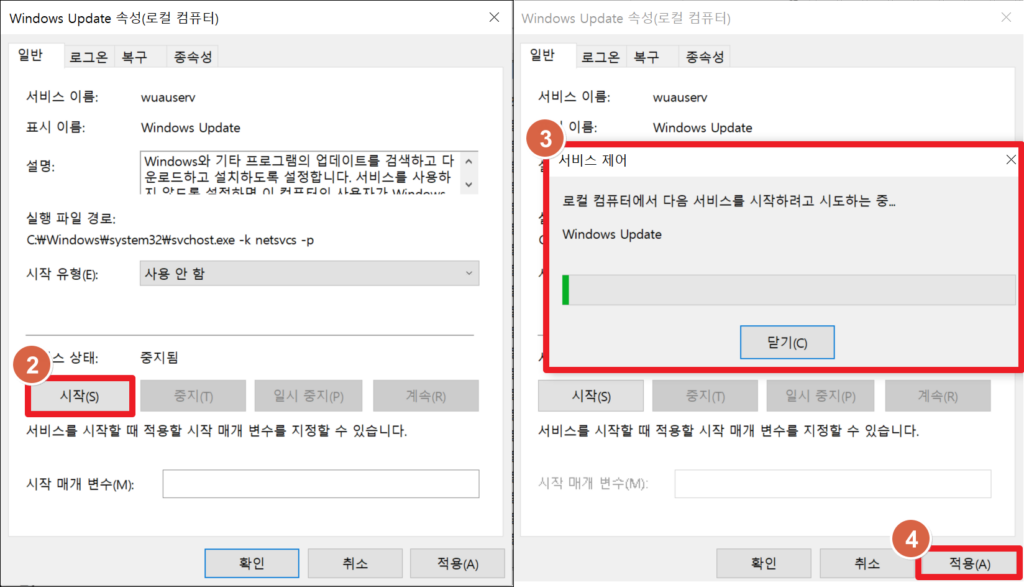This screenshot has width=1024, height=587.
Task: Click the 시작(S) button in left window
Action: point(80,396)
